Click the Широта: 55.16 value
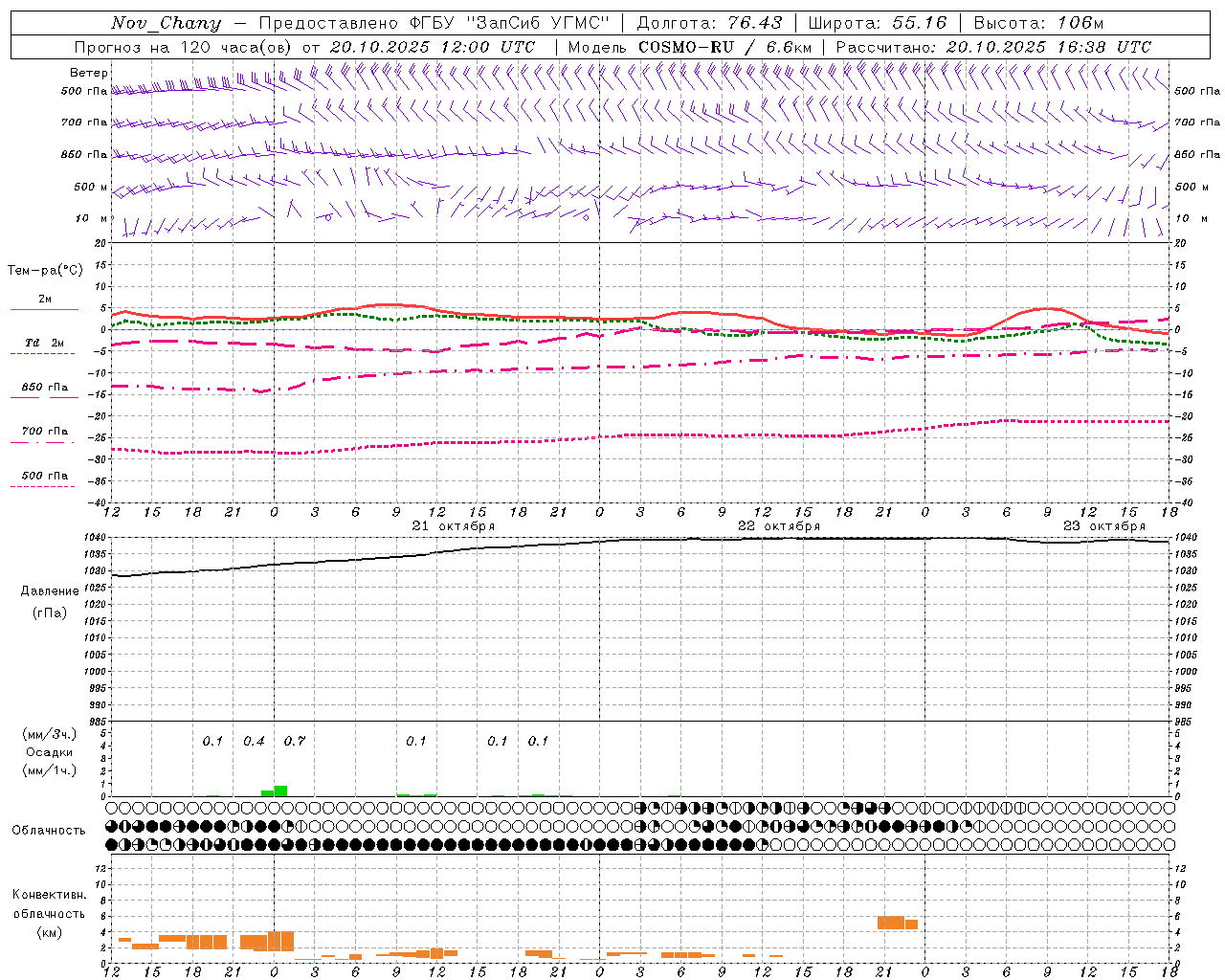This screenshot has height=980, width=1225. click(878, 23)
